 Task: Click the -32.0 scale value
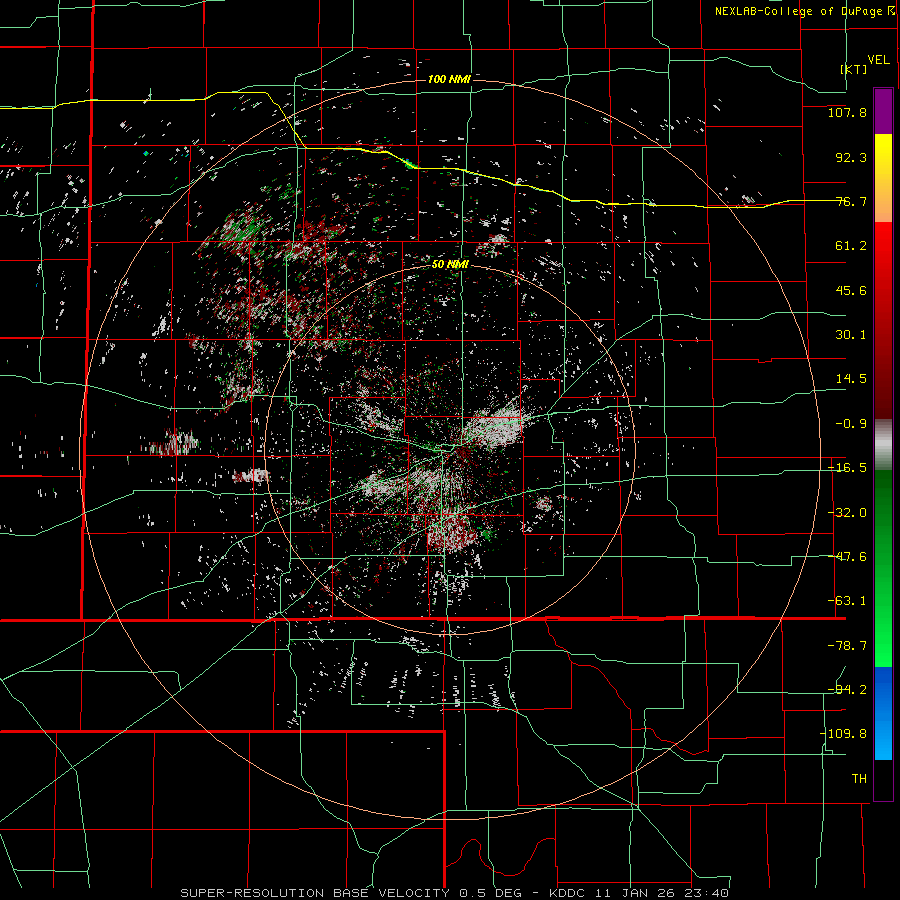(847, 513)
